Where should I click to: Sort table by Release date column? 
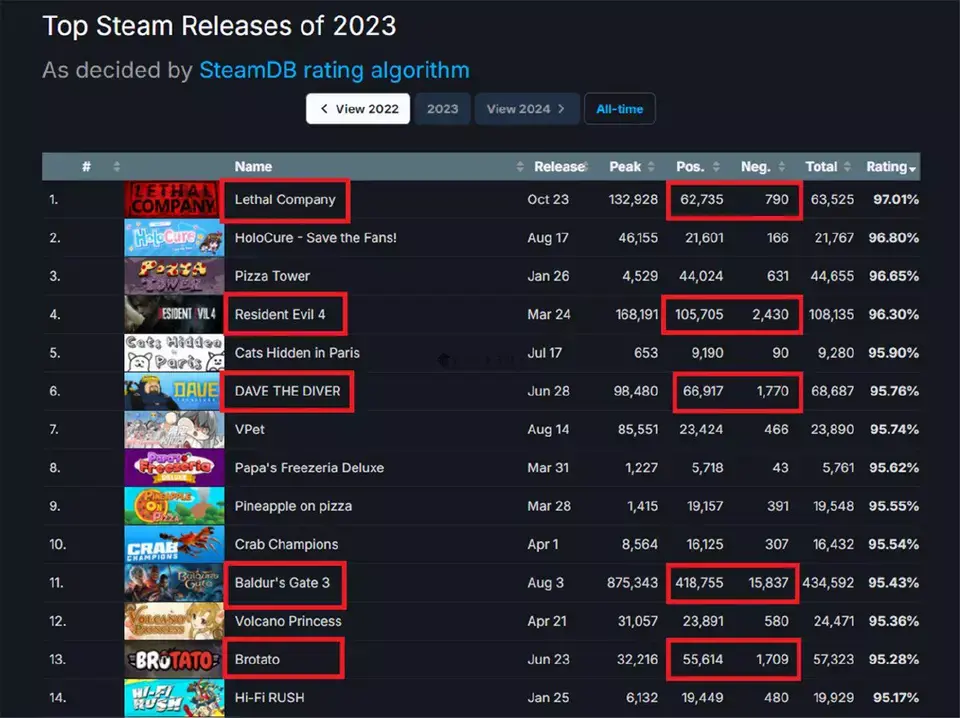tap(560, 166)
